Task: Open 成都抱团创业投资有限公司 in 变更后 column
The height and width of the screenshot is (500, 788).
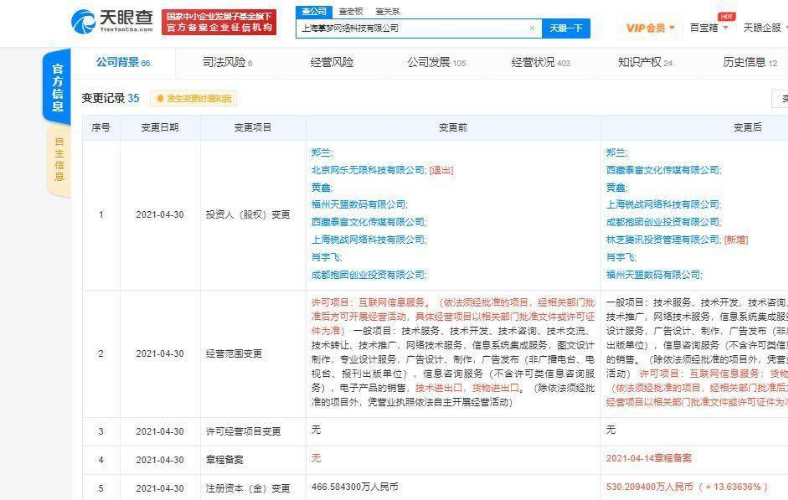Action: pyautogui.click(x=663, y=222)
